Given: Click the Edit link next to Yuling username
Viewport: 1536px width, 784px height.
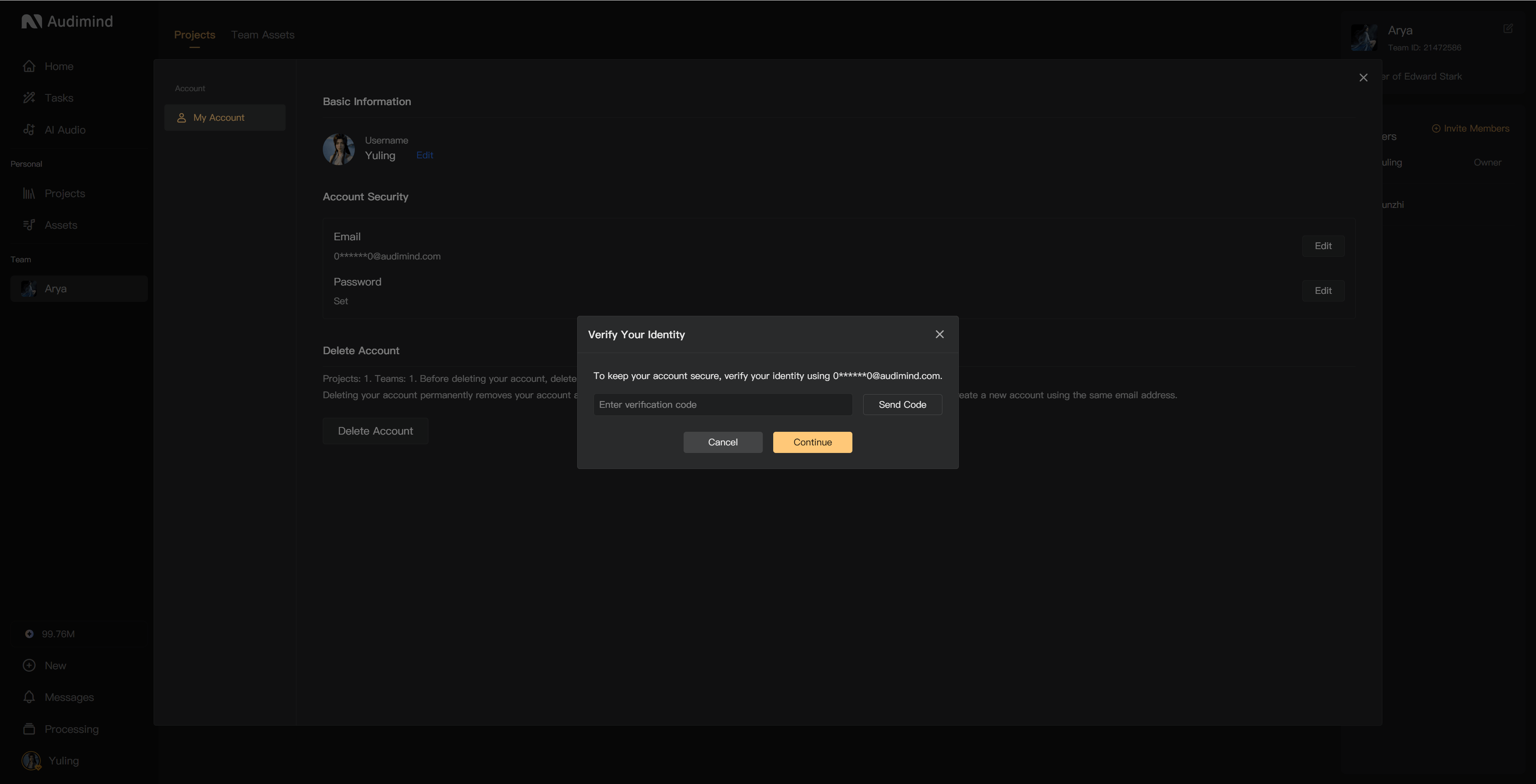Looking at the screenshot, I should coord(424,156).
